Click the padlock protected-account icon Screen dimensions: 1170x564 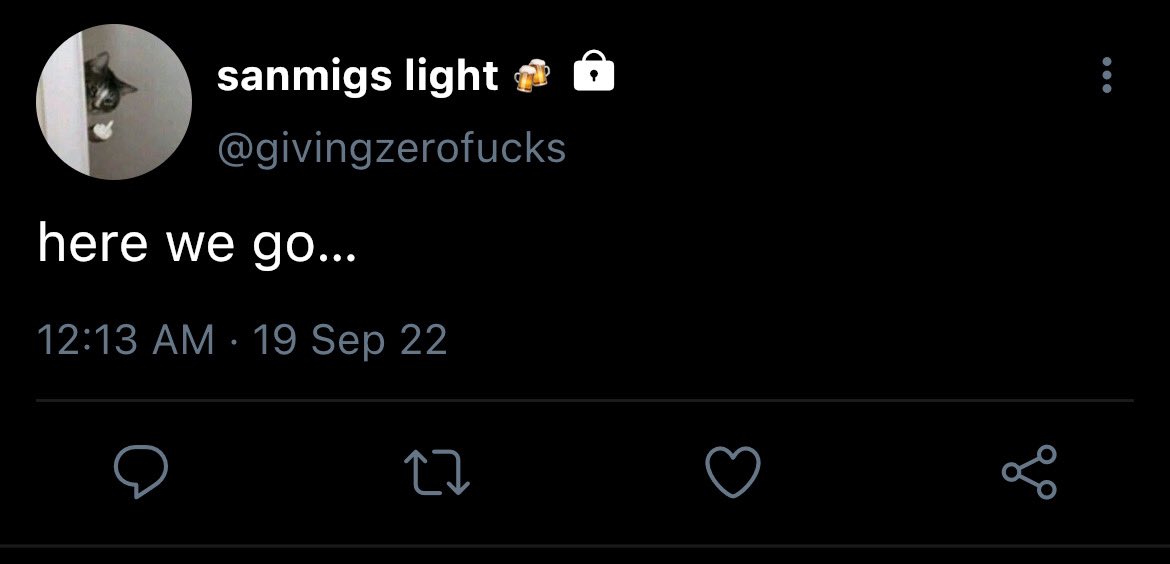click(x=593, y=72)
